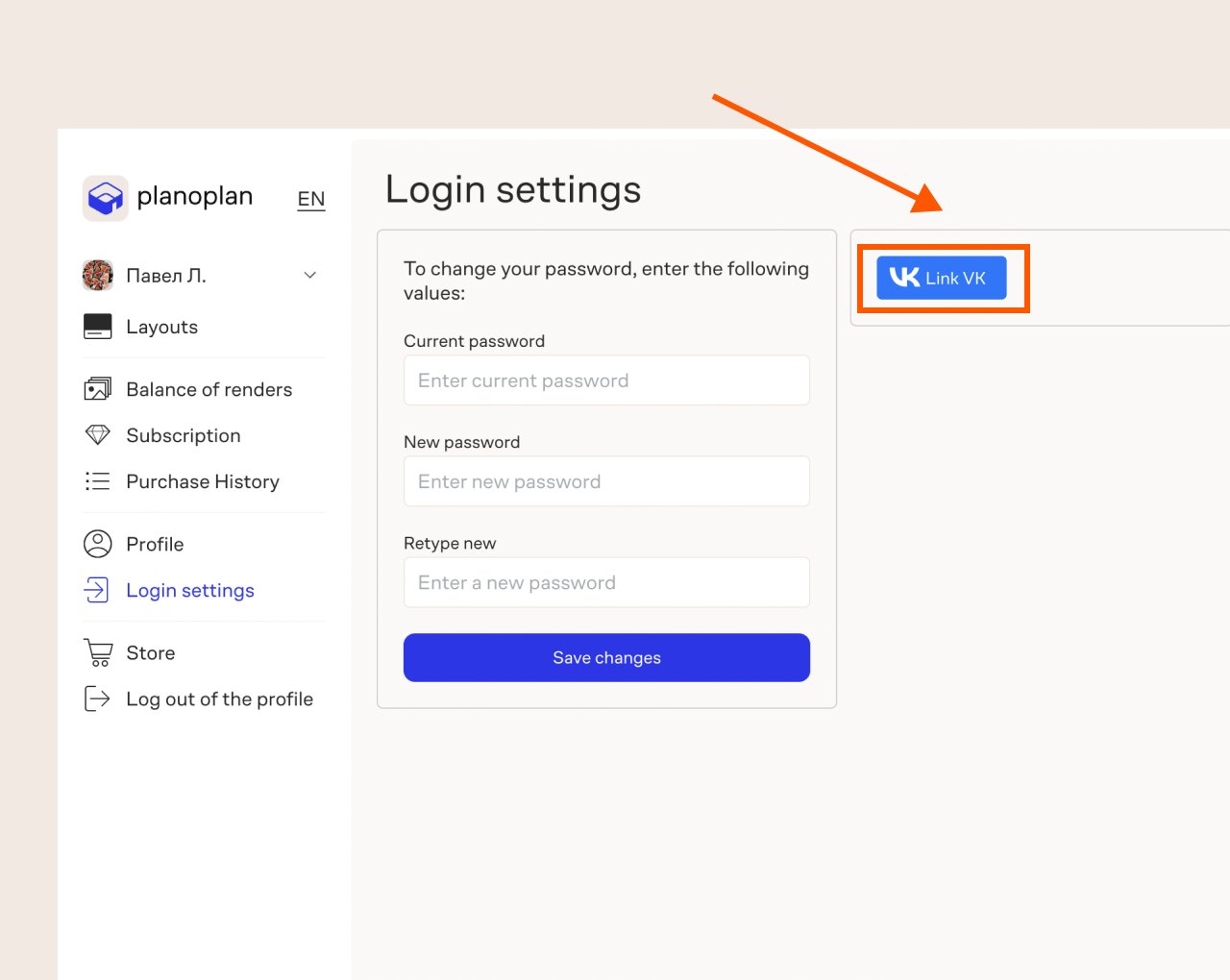
Task: Click the log out door icon
Action: pos(98,698)
